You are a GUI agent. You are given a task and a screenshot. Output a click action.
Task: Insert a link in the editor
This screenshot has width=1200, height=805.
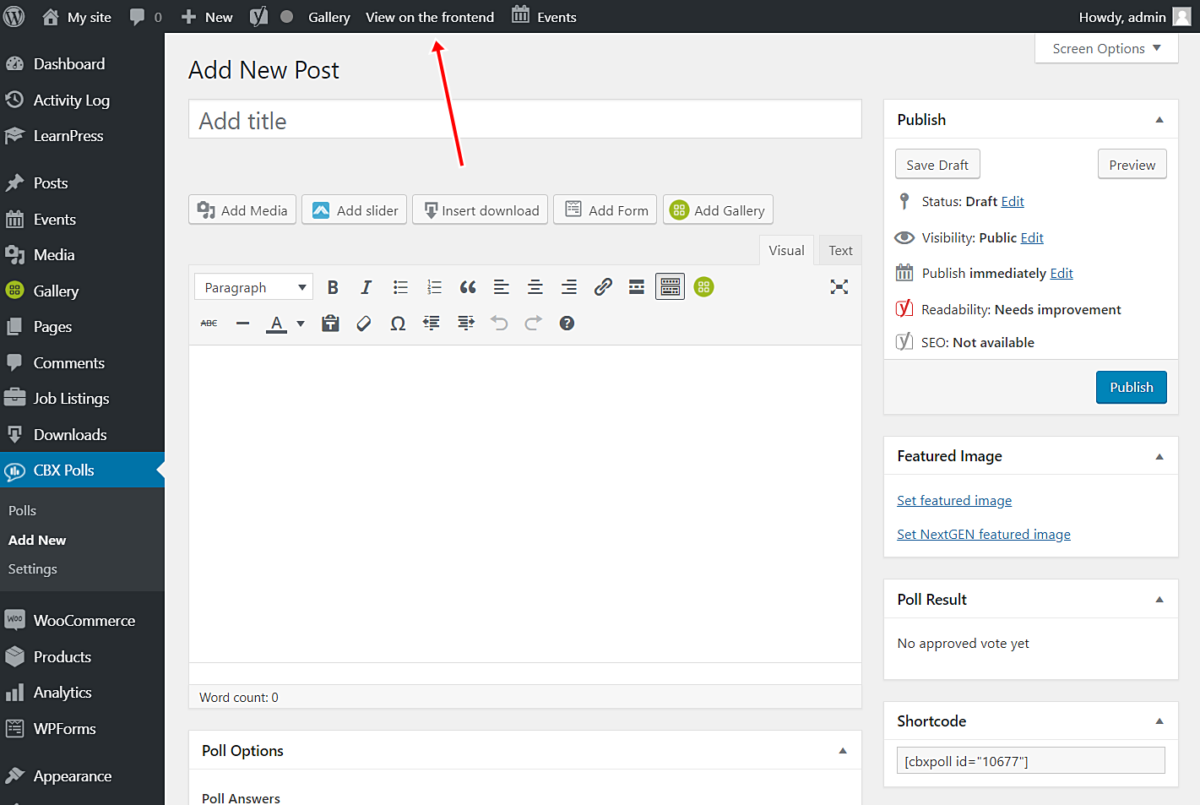tap(602, 287)
